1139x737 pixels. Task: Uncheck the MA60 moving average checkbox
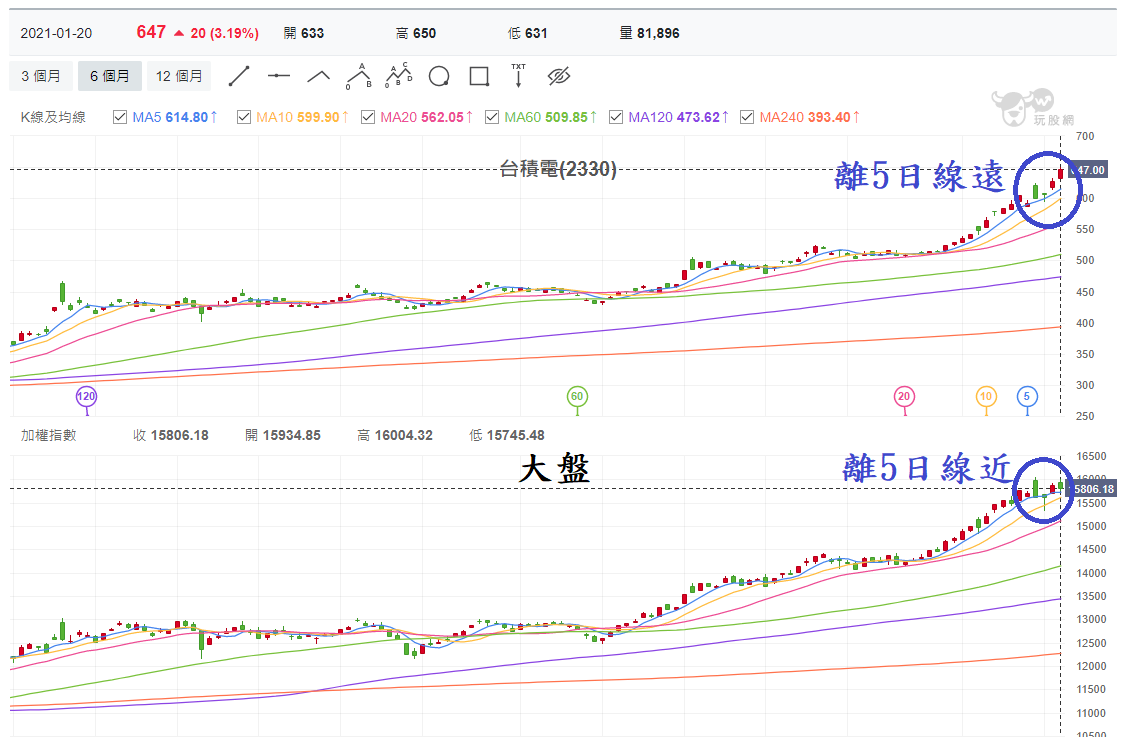click(492, 117)
